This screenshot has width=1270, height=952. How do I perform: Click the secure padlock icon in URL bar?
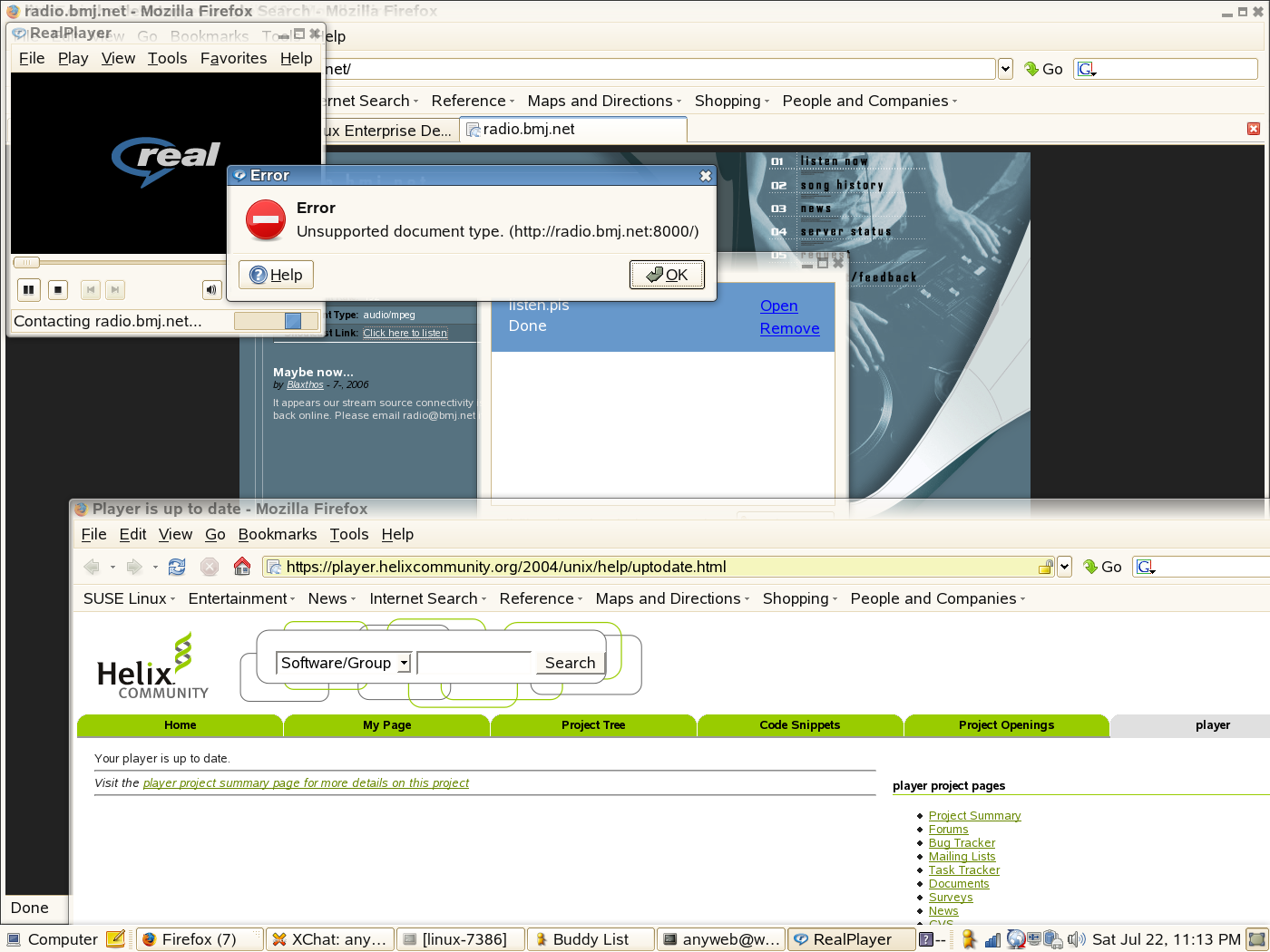coord(1045,567)
